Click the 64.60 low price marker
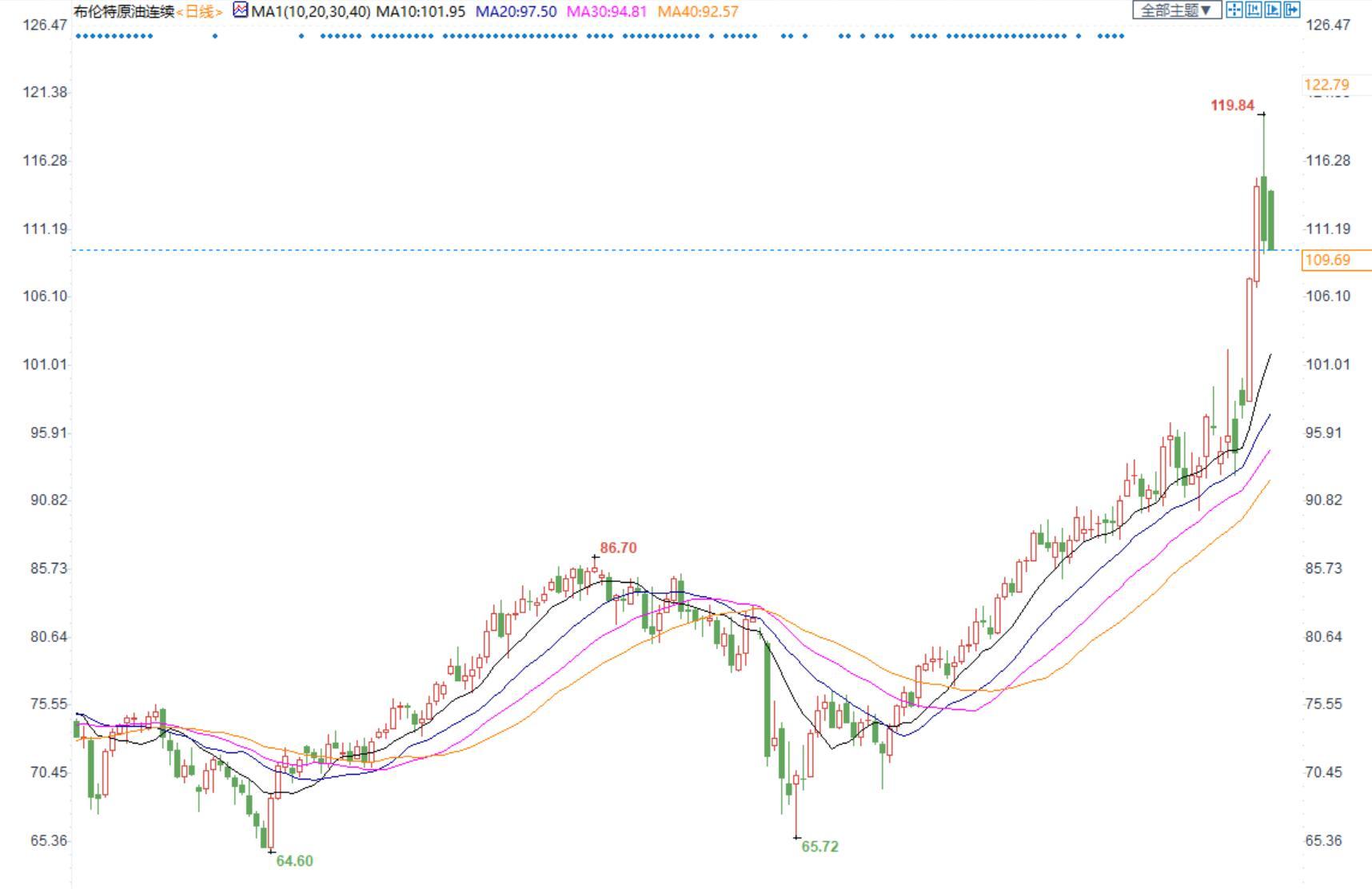The height and width of the screenshot is (889, 1372). tap(294, 861)
